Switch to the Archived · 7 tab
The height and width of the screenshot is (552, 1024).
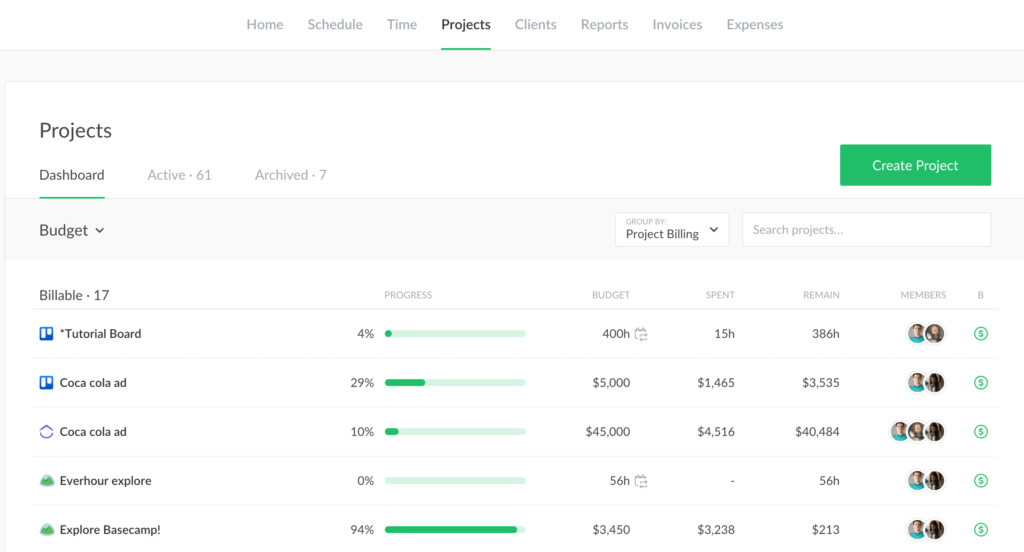click(291, 175)
